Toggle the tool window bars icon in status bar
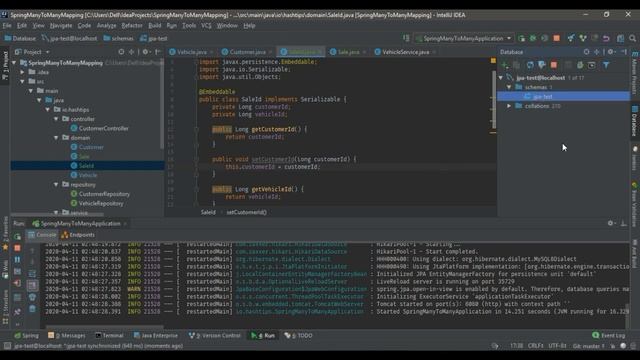640x360 pixels. point(7,346)
